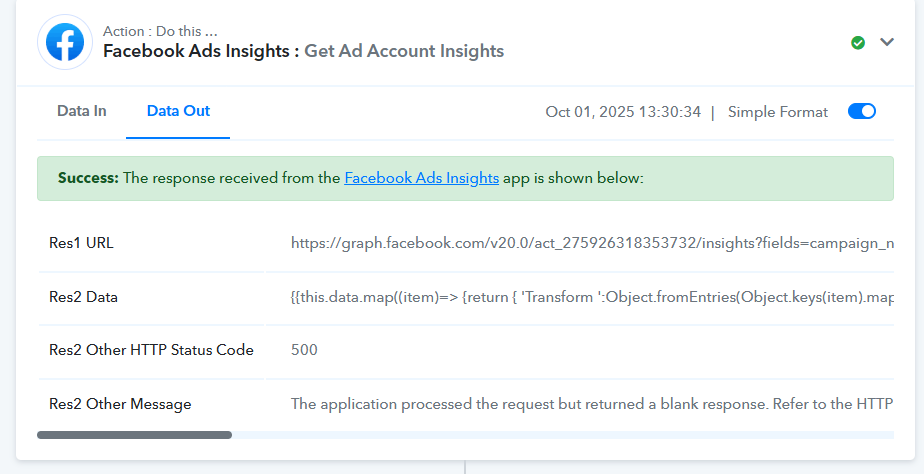924x474 pixels.
Task: Click the Res2 Other Message label
Action: [120, 404]
